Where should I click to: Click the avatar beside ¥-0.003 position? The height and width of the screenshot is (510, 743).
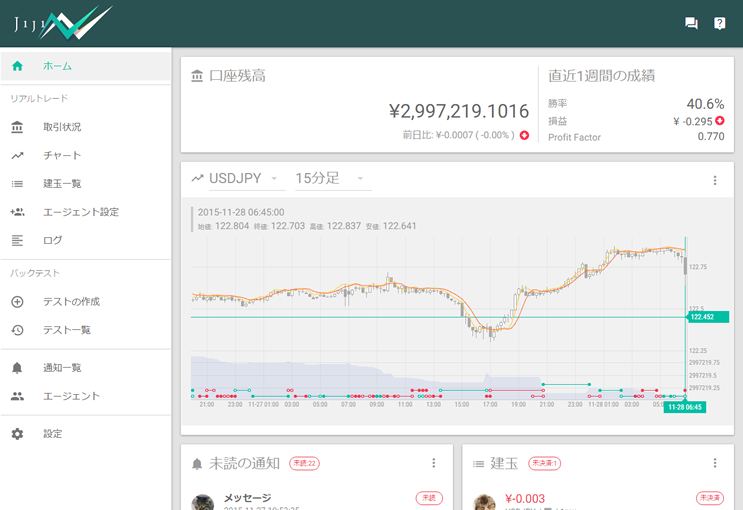(x=484, y=502)
